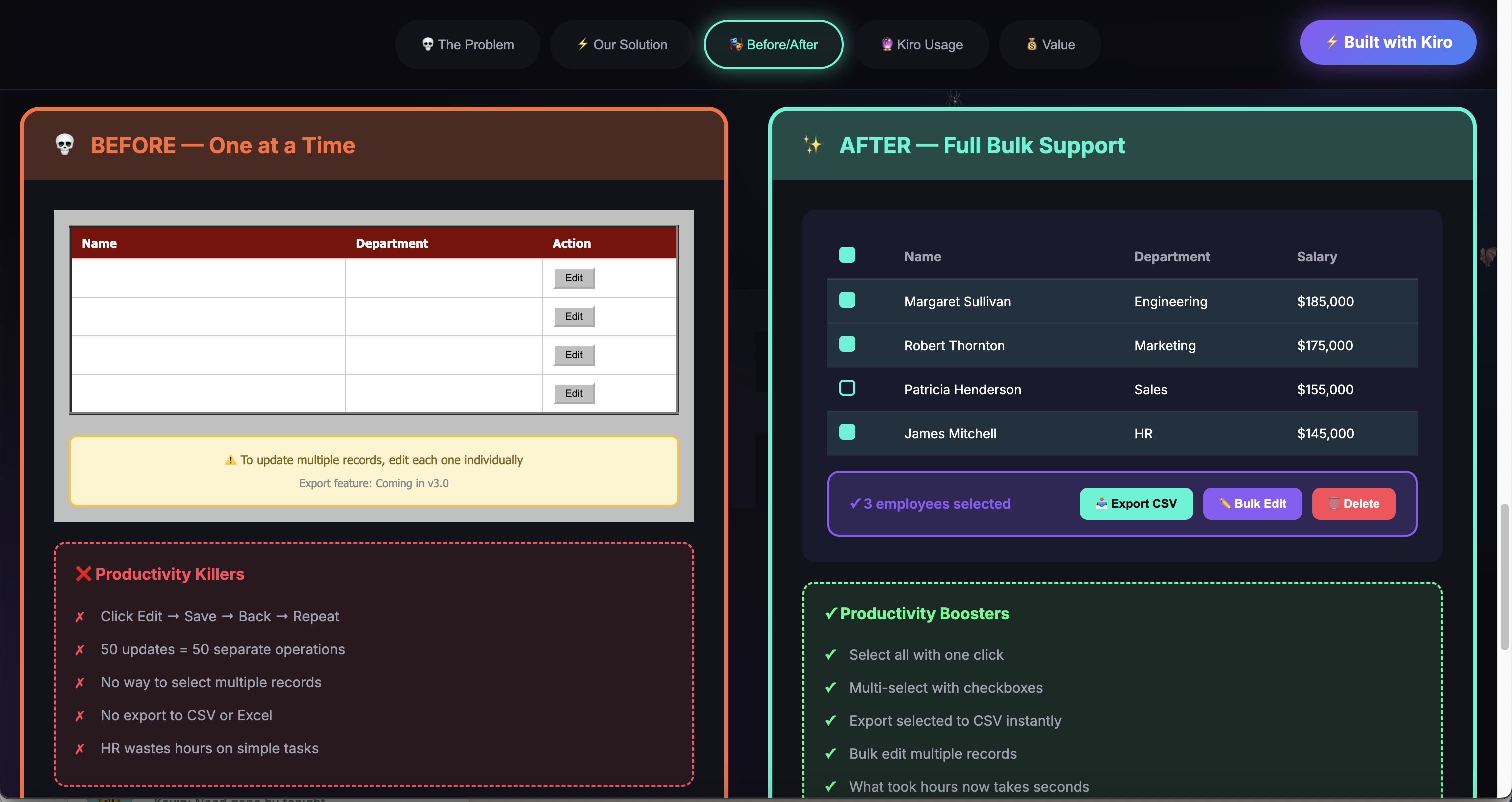Viewport: 1512px width, 802px height.
Task: Open The Problem tab
Action: coord(468,45)
